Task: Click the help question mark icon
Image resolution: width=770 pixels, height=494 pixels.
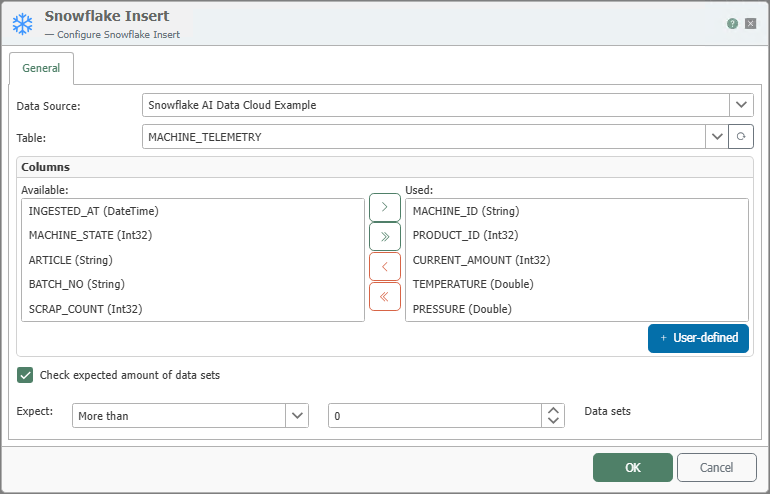Action: click(732, 24)
